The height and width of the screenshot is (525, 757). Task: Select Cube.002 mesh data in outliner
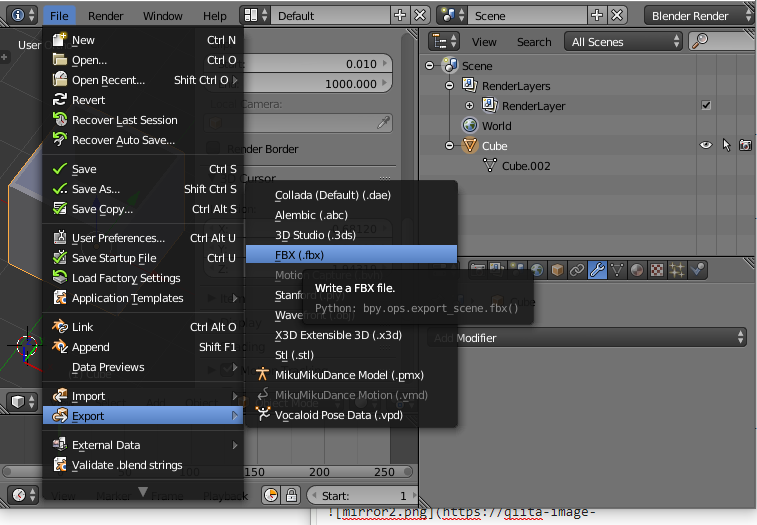526,166
